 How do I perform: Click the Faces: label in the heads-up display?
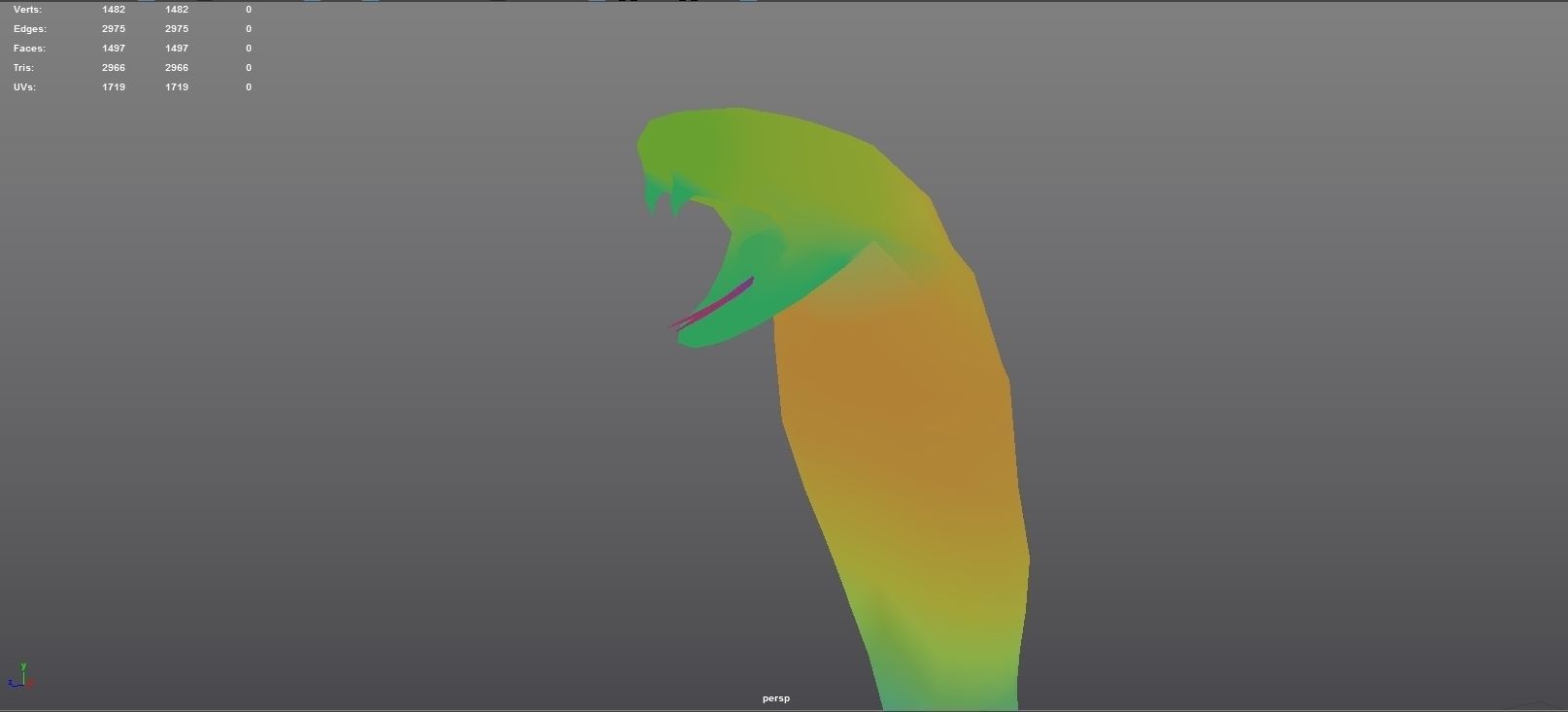coord(29,49)
